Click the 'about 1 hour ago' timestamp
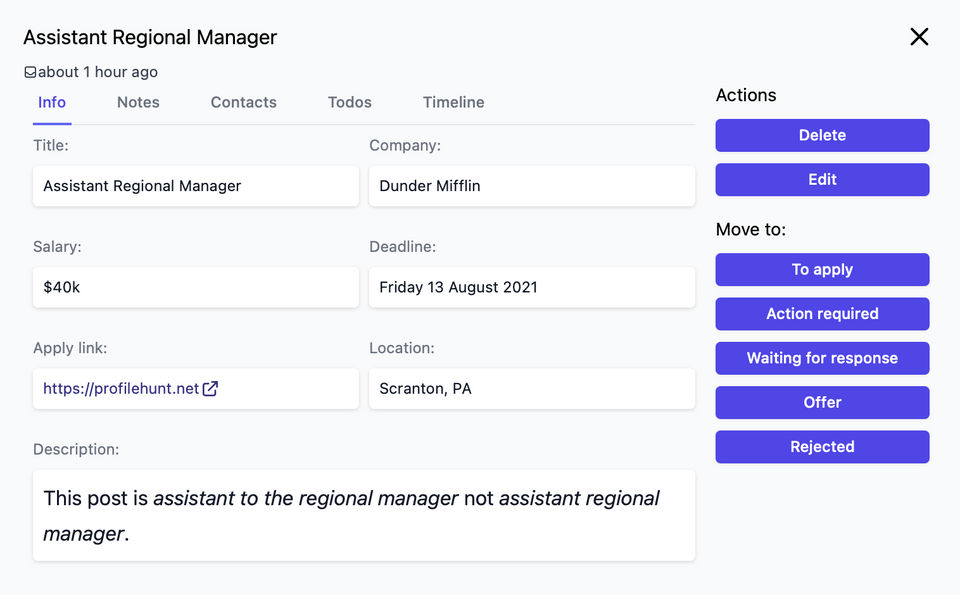The image size is (960, 595). [98, 72]
